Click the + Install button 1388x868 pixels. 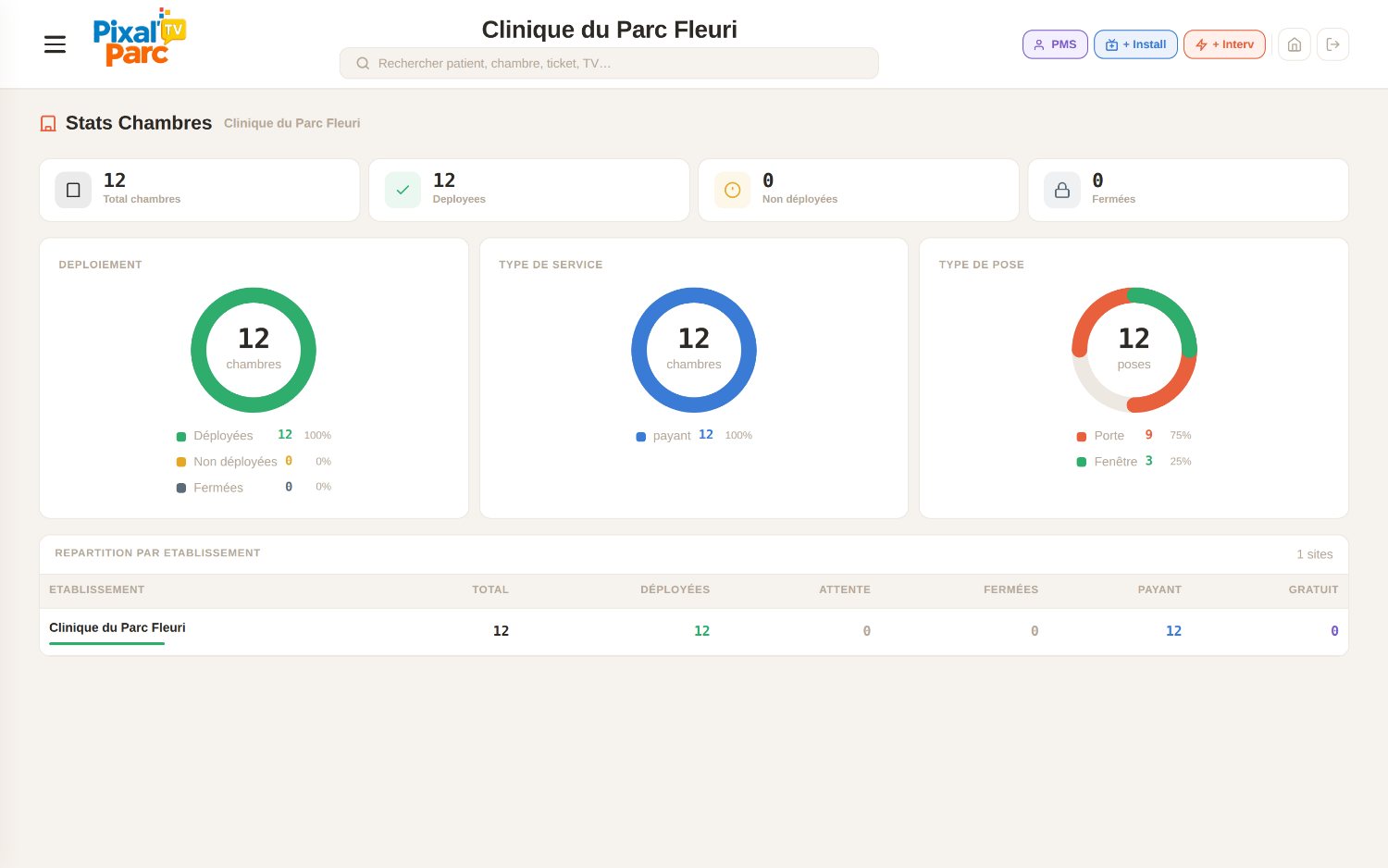[x=1135, y=44]
